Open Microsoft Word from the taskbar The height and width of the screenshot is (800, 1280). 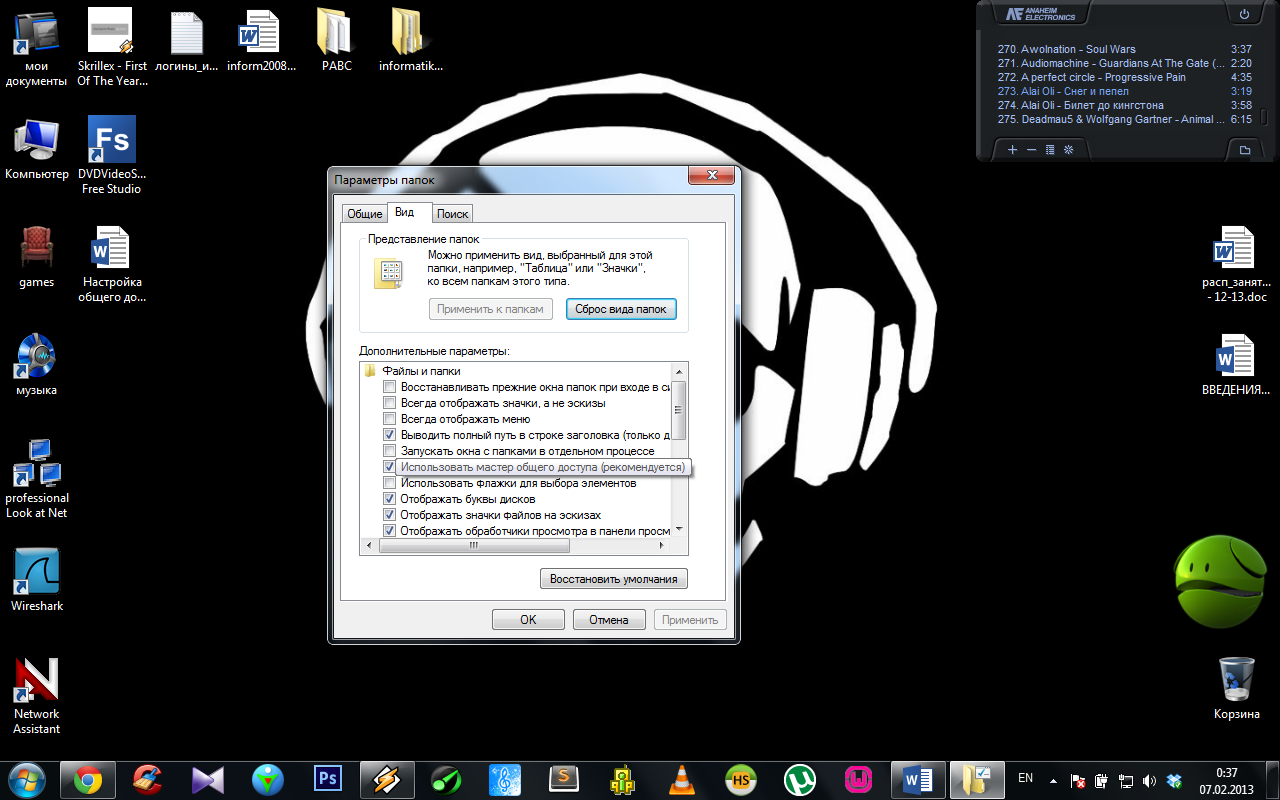click(x=917, y=779)
